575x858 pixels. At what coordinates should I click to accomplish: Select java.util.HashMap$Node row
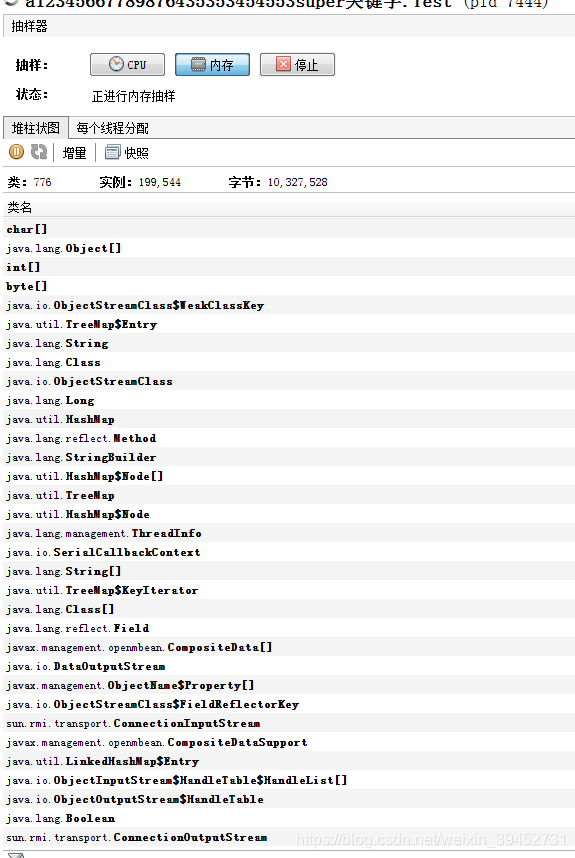(x=289, y=514)
